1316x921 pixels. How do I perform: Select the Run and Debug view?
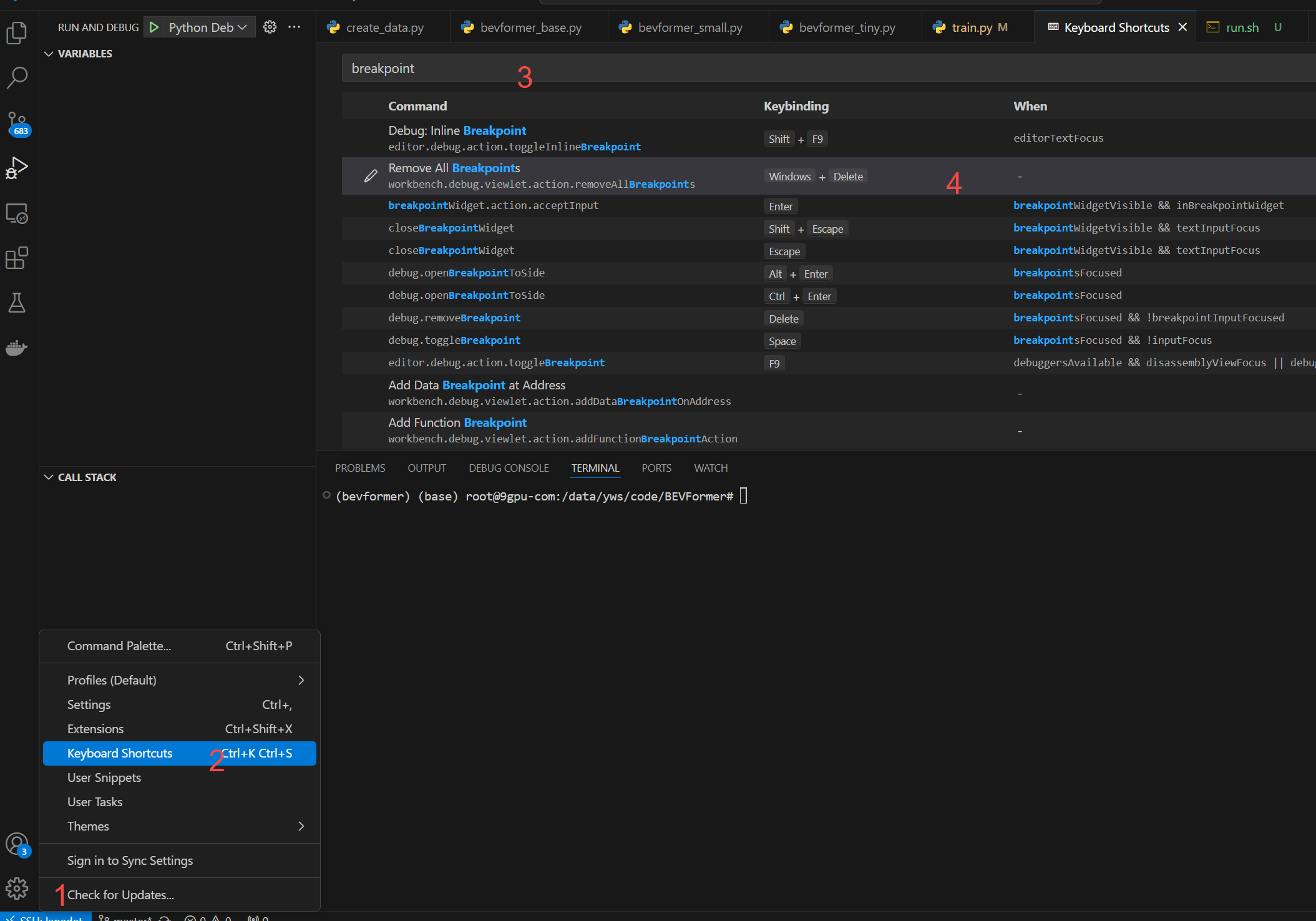(x=17, y=167)
